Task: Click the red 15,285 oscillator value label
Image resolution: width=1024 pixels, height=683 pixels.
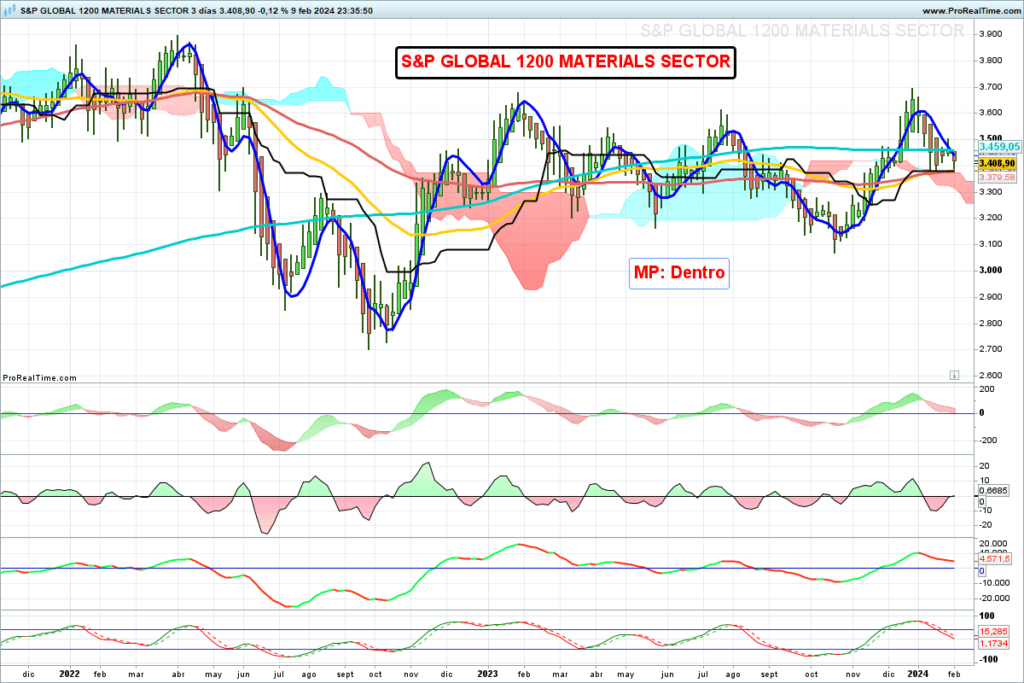Action: click(993, 631)
